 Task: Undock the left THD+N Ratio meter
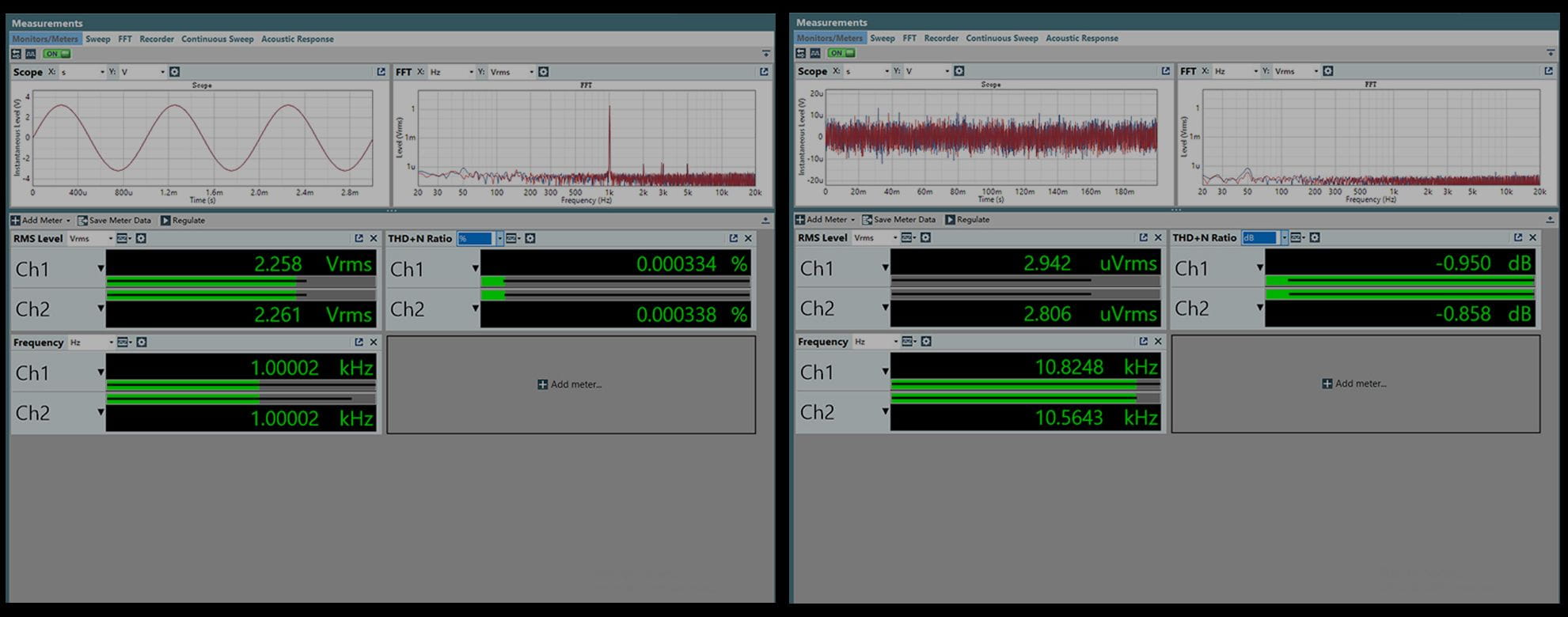[733, 238]
